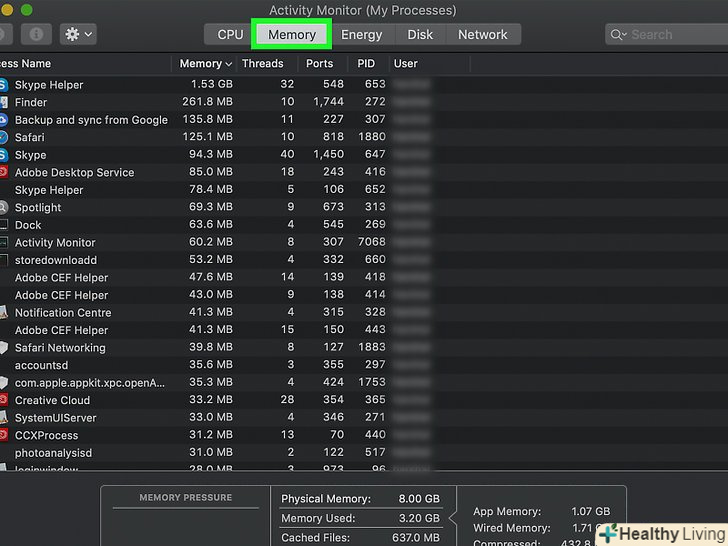Inspect process with the info button

pyautogui.click(x=36, y=34)
